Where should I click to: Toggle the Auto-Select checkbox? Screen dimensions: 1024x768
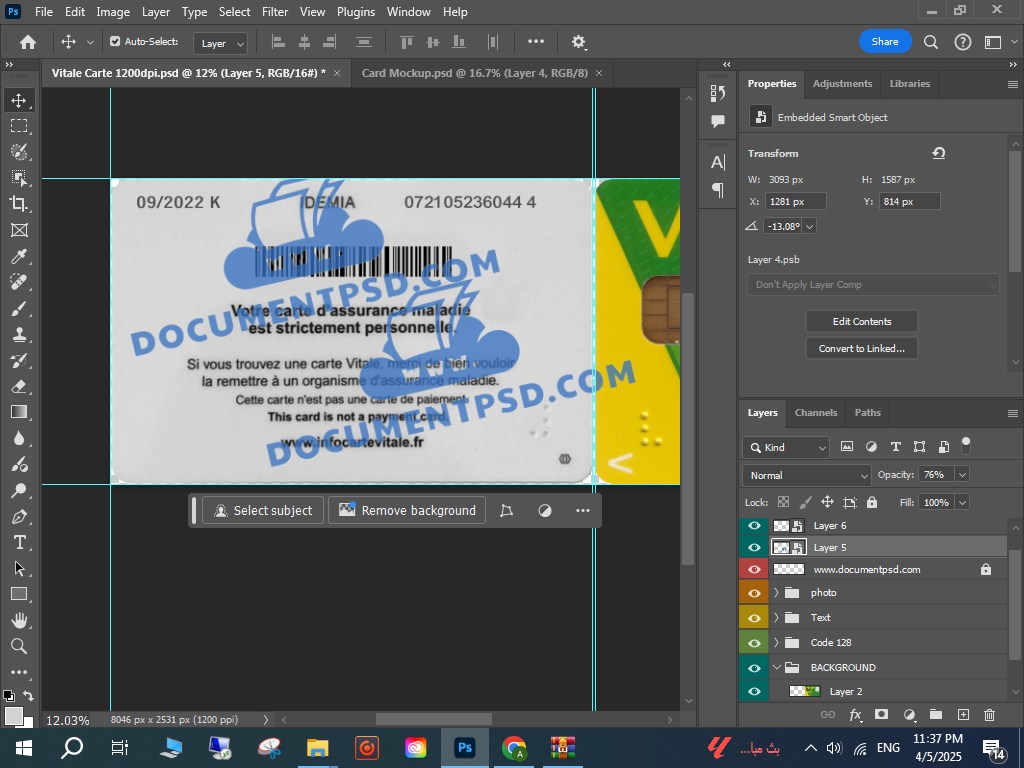click(115, 41)
